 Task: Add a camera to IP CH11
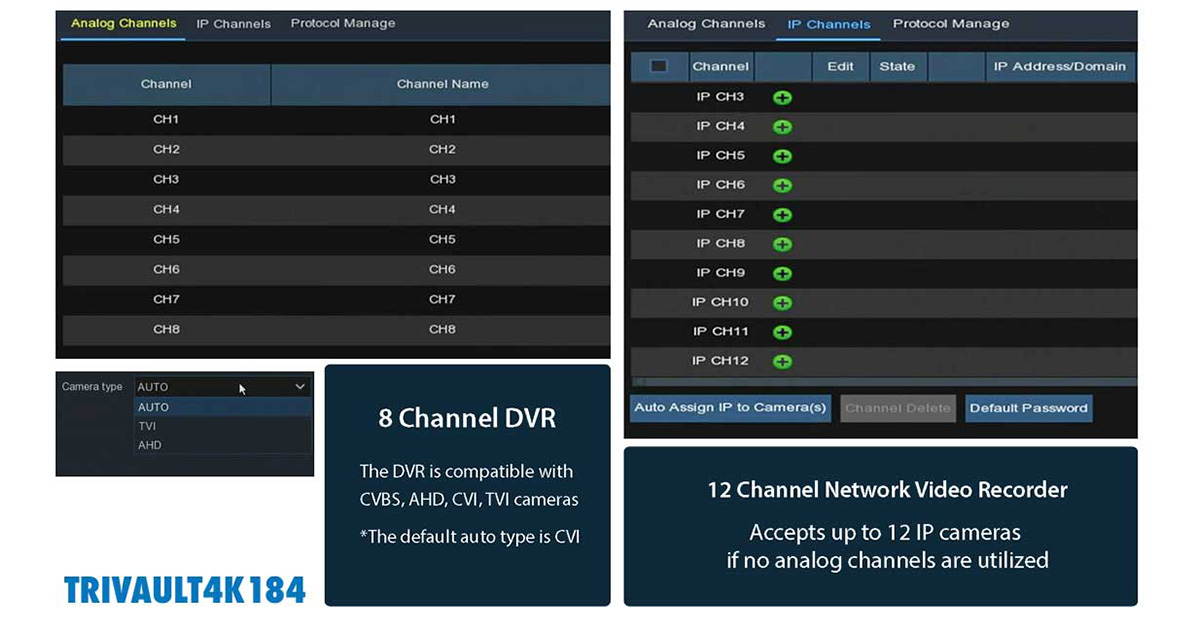(x=783, y=332)
